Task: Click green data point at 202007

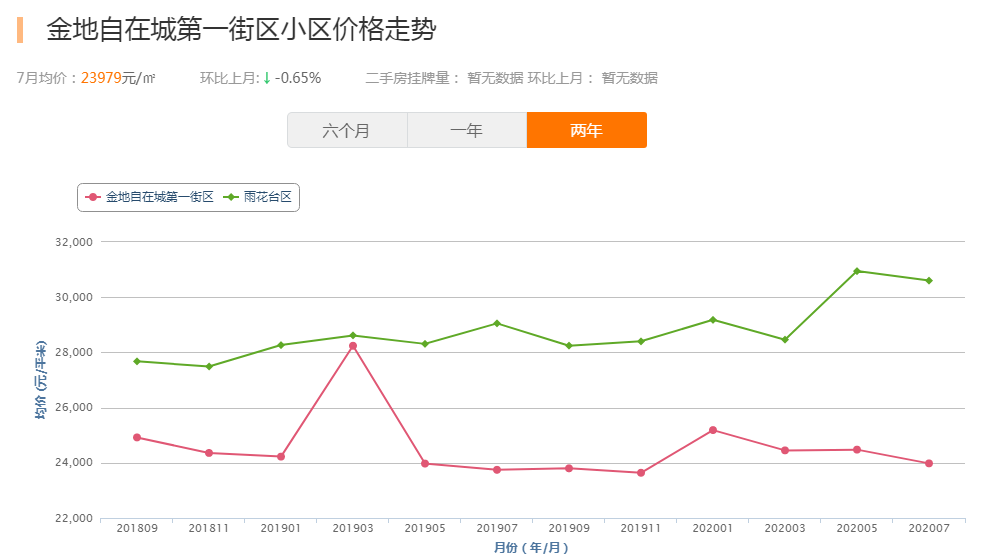Action: 929,280
